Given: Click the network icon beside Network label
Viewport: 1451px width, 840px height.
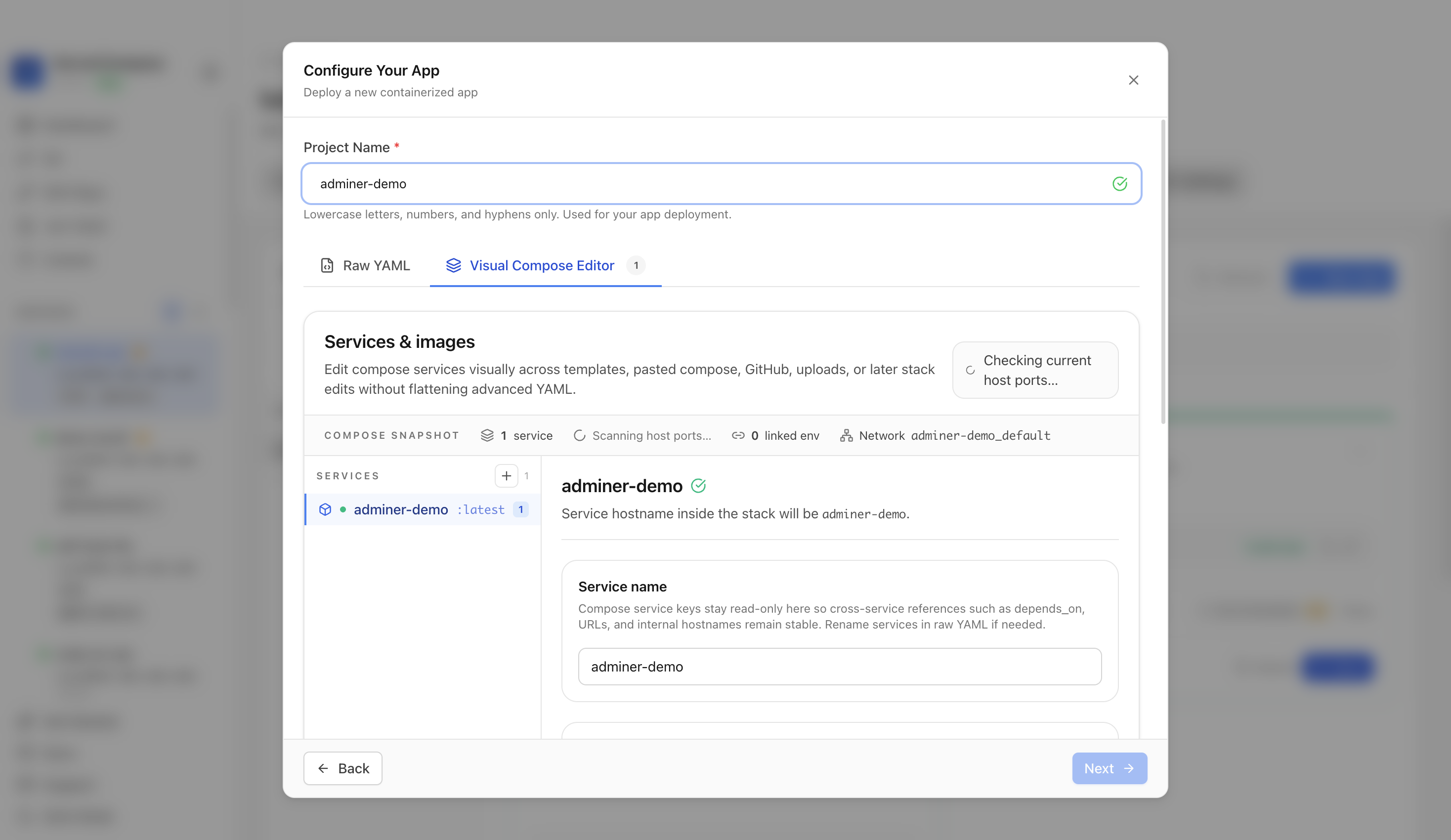Looking at the screenshot, I should (846, 435).
